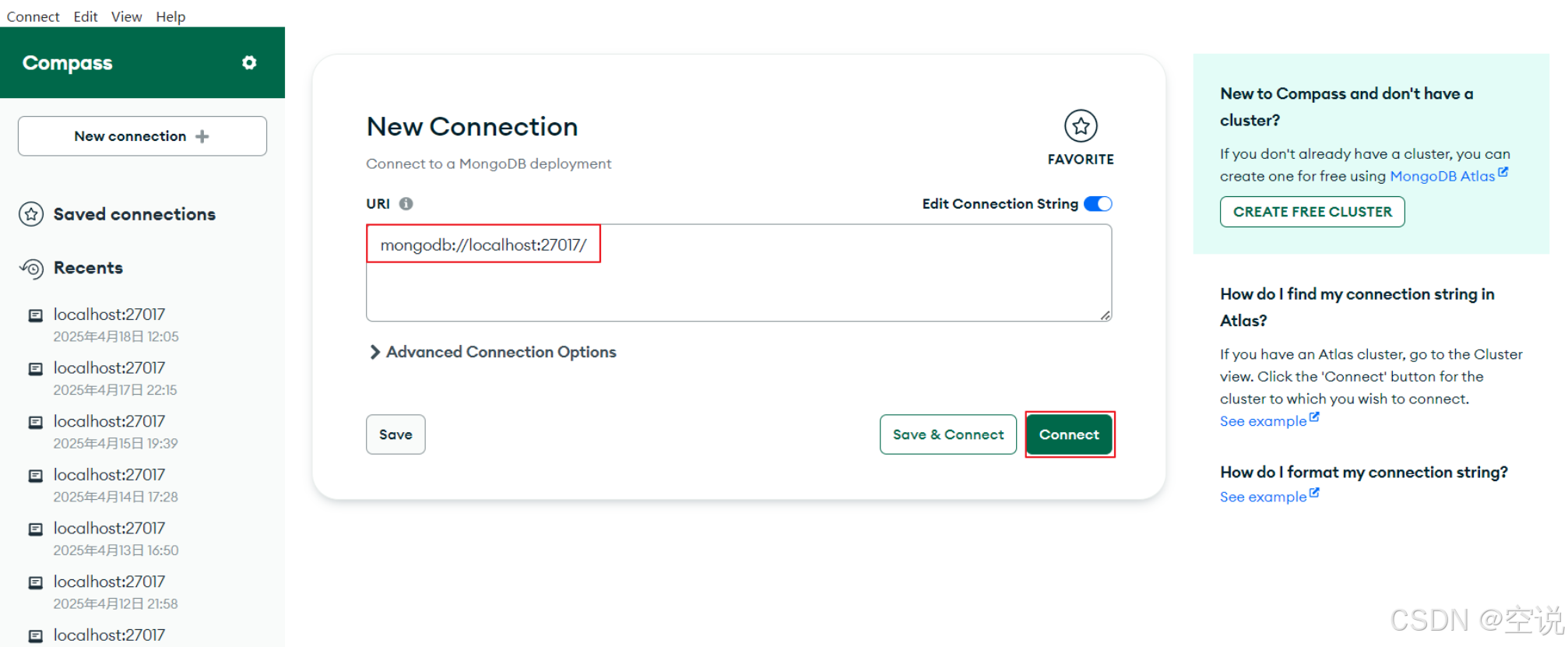Open the Connect menu
The height and width of the screenshot is (647, 1568).
coord(33,16)
